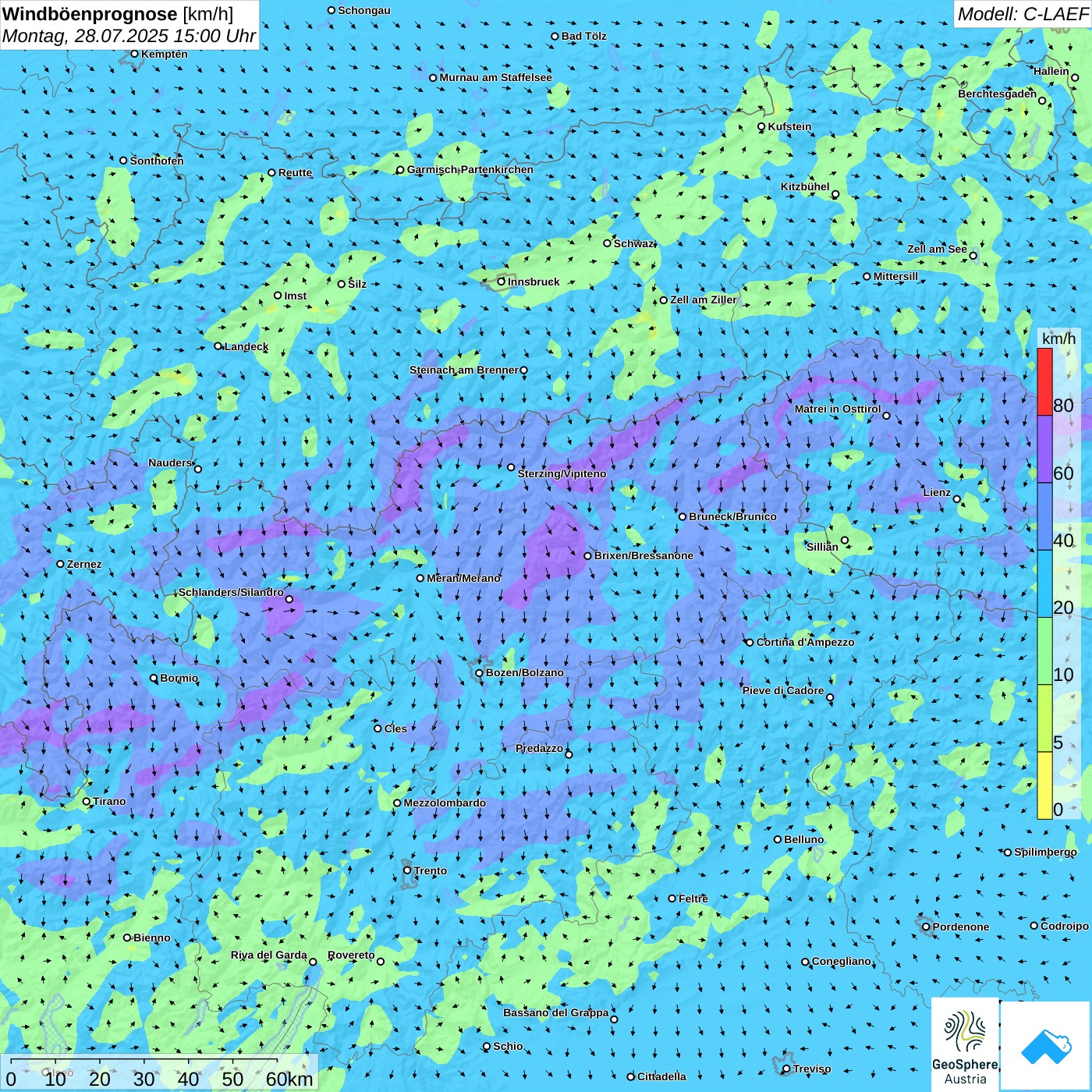Click the Cittadella label

click(x=661, y=1076)
